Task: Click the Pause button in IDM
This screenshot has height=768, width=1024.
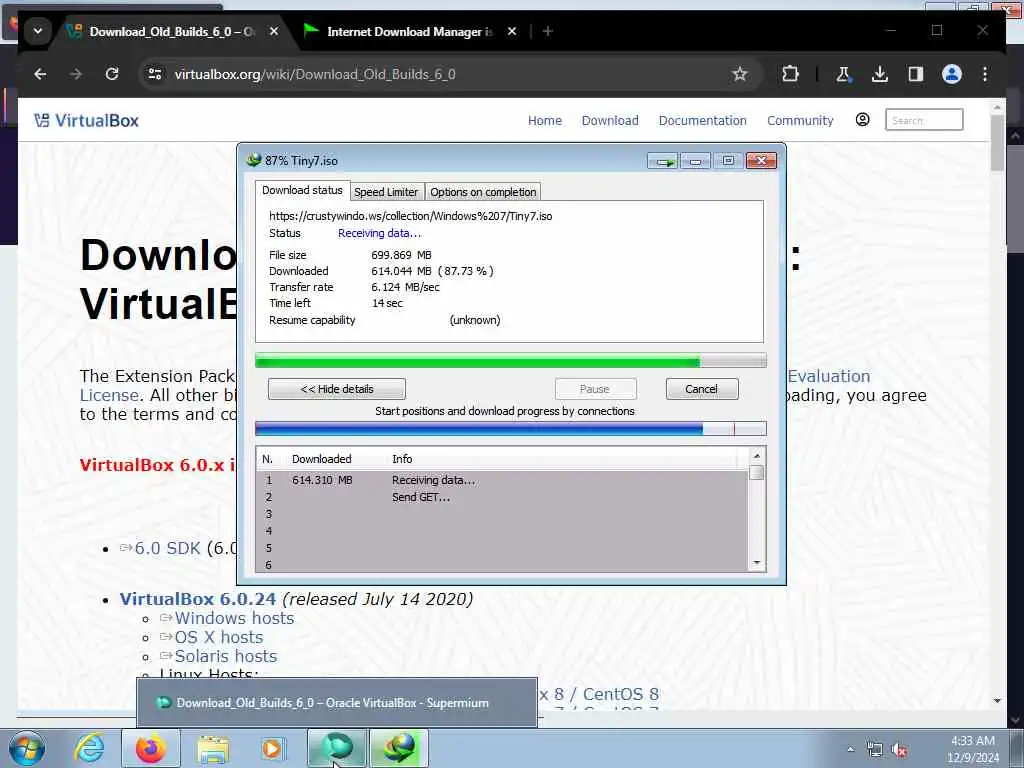Action: point(595,389)
